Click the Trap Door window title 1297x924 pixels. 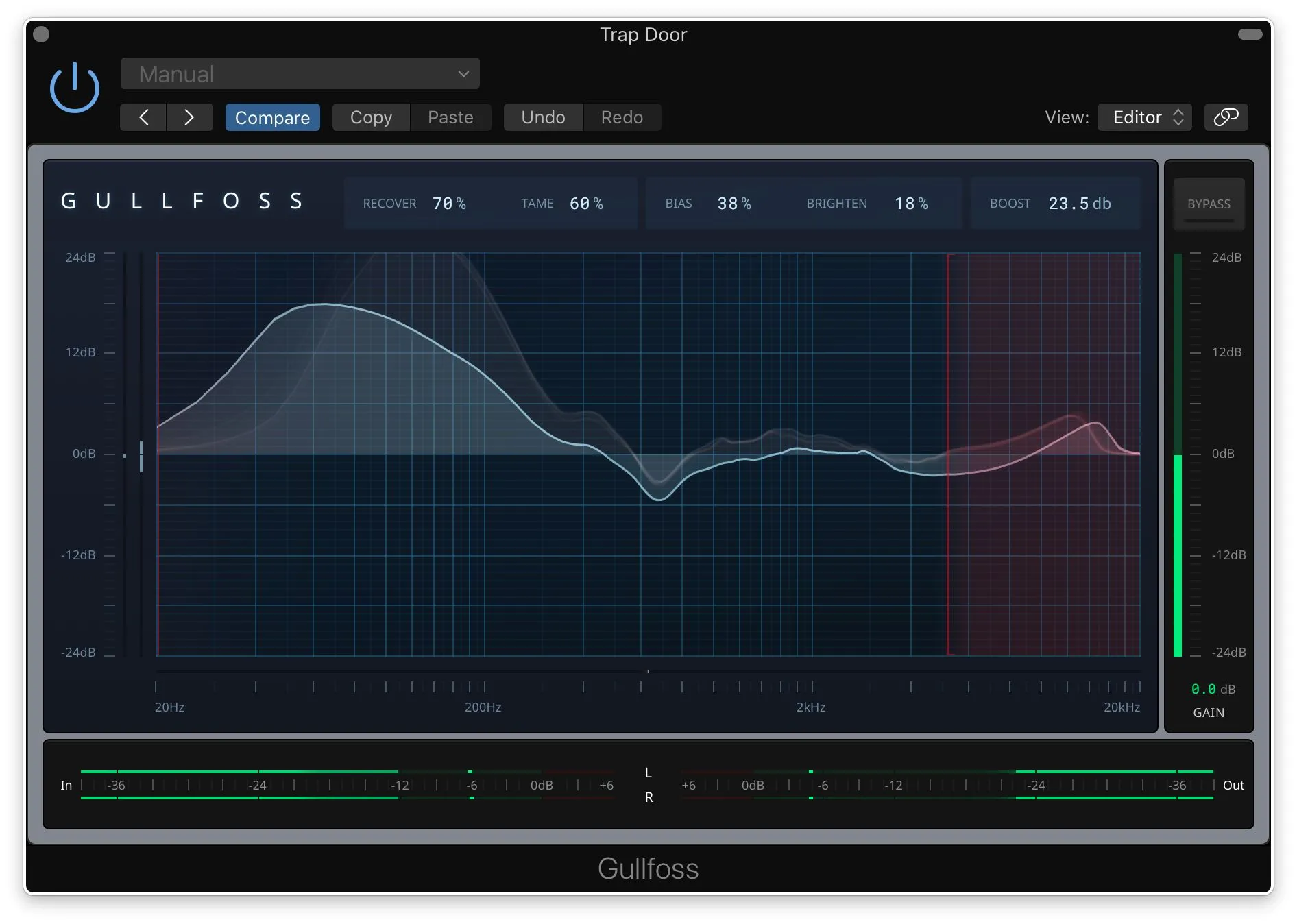(643, 34)
